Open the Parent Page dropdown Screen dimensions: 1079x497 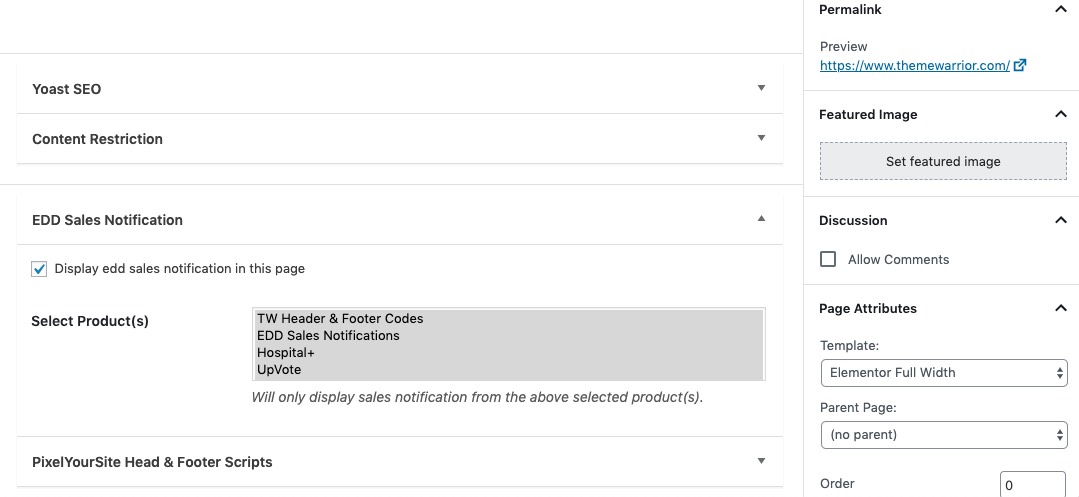coord(943,435)
